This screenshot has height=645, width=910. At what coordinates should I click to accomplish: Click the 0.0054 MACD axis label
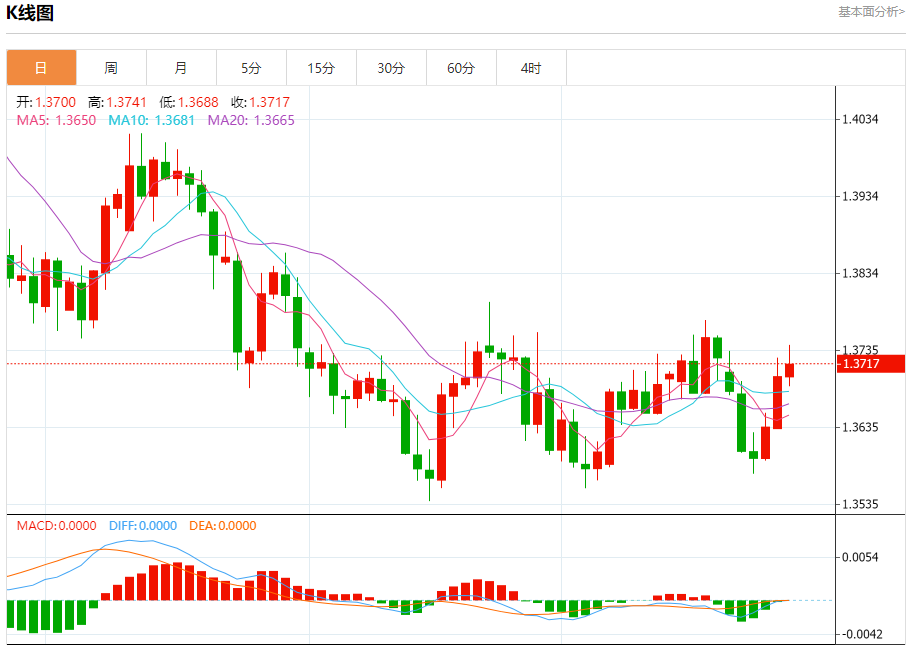point(860,556)
